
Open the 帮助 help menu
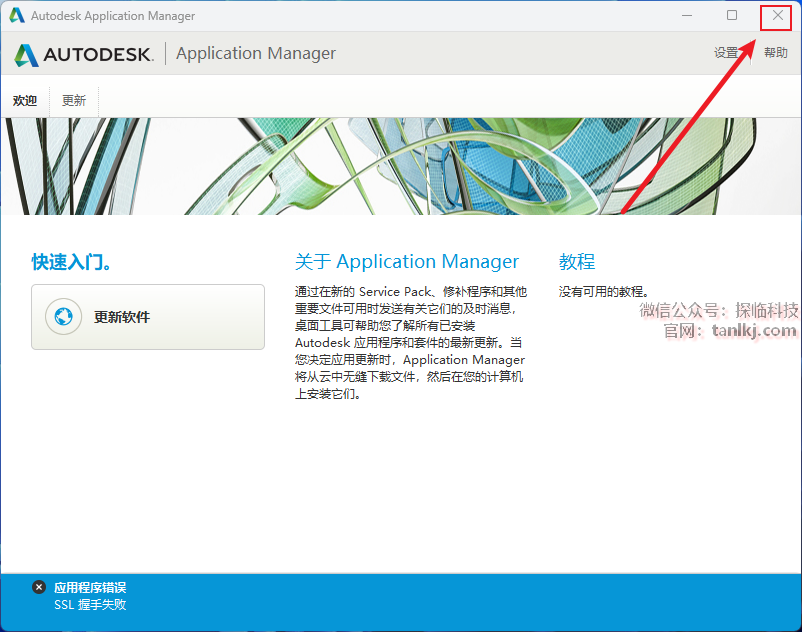[775, 53]
